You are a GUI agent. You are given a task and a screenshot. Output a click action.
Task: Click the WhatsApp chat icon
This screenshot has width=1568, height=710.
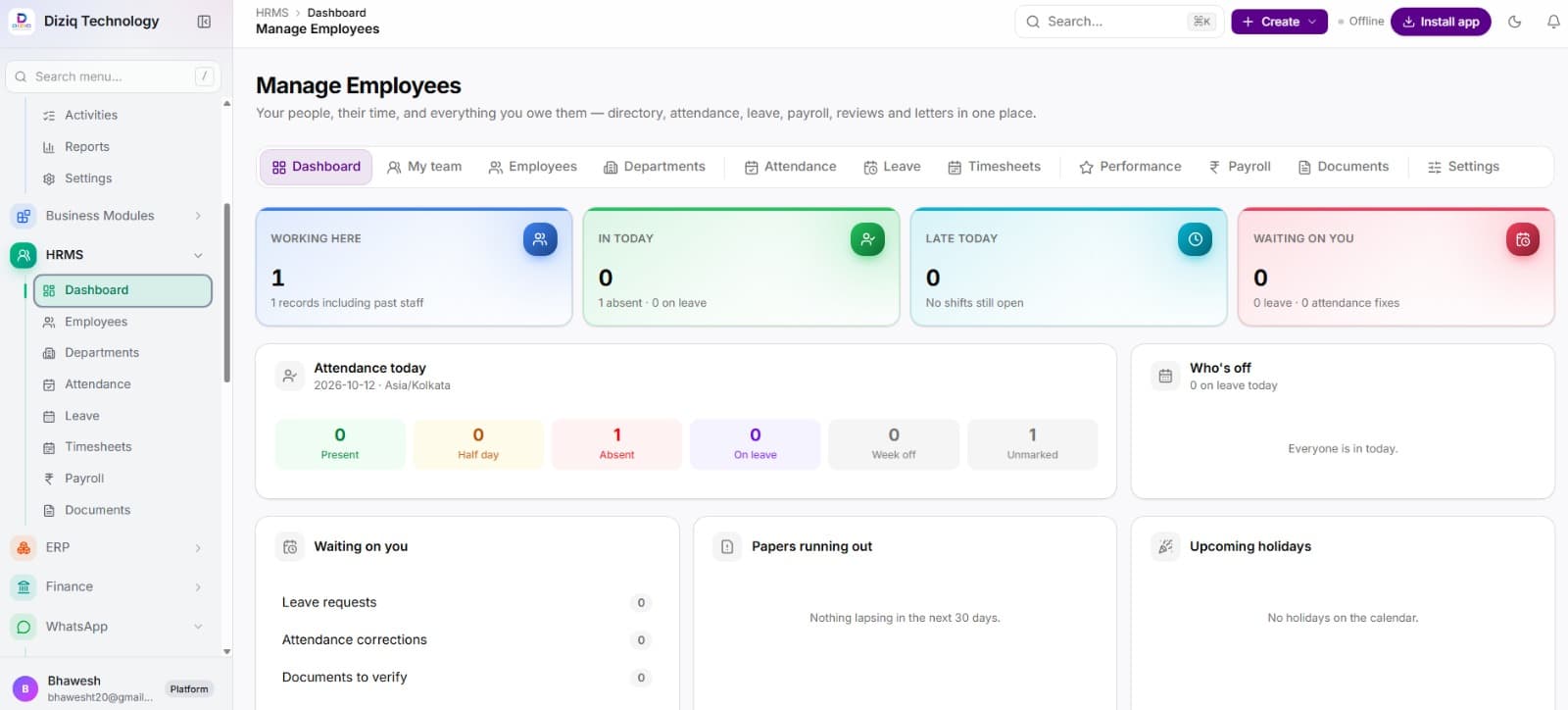click(24, 627)
